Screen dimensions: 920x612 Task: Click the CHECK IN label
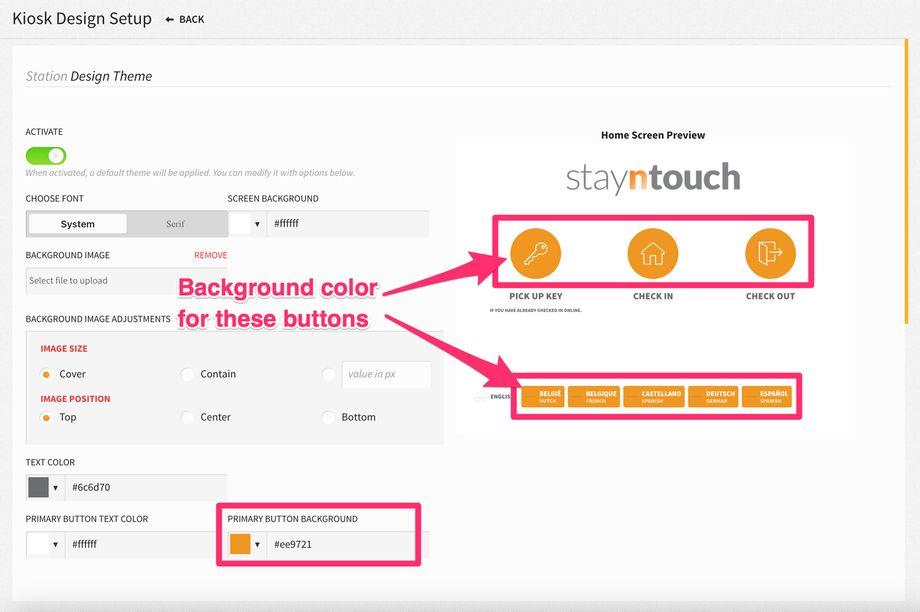[653, 296]
